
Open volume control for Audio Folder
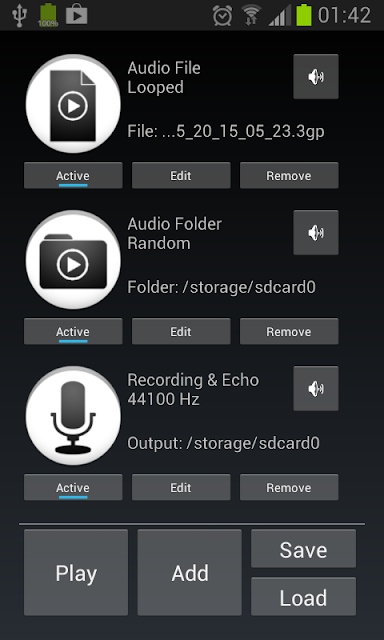point(316,233)
